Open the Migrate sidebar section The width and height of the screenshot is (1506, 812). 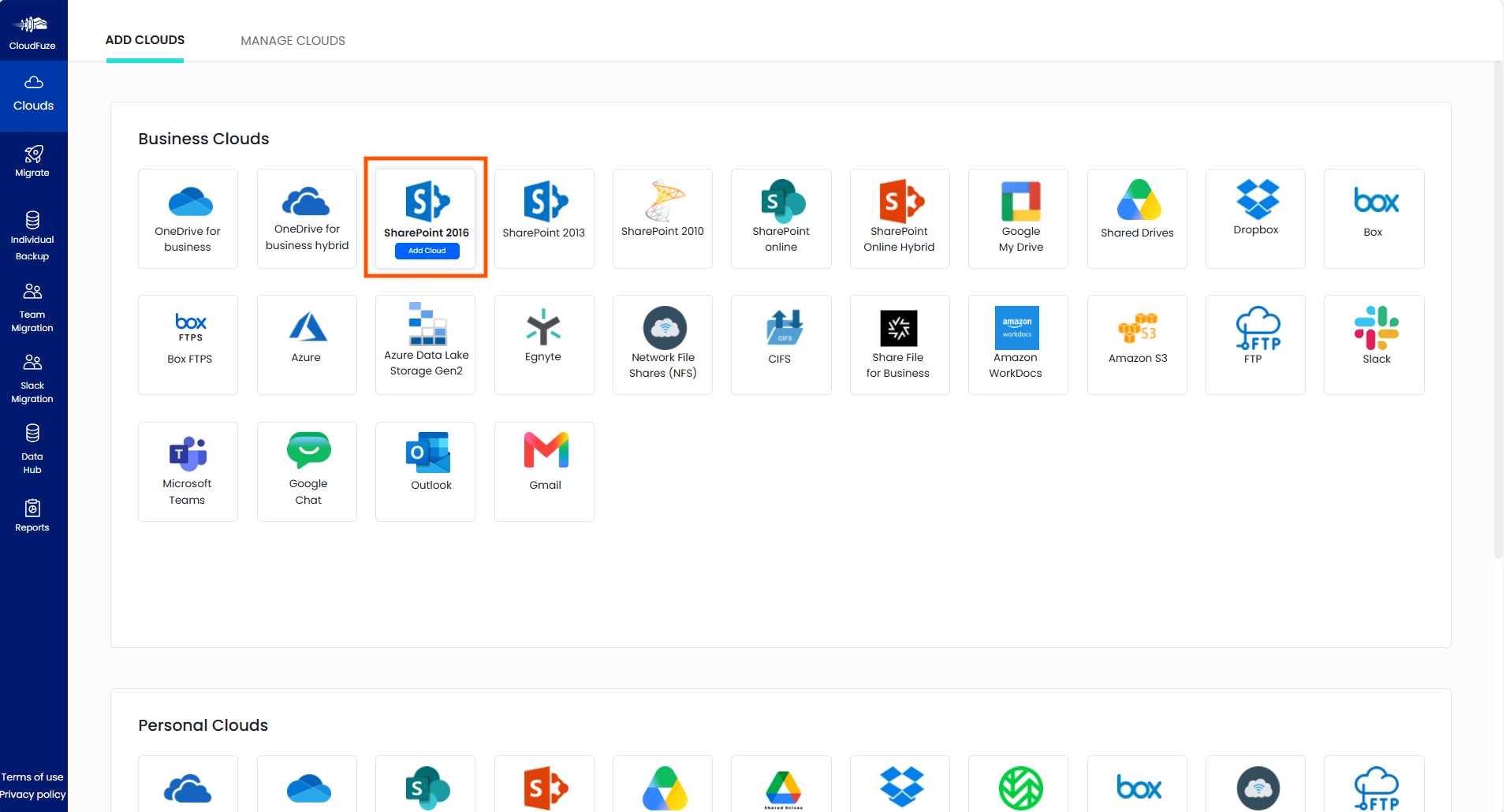click(33, 162)
